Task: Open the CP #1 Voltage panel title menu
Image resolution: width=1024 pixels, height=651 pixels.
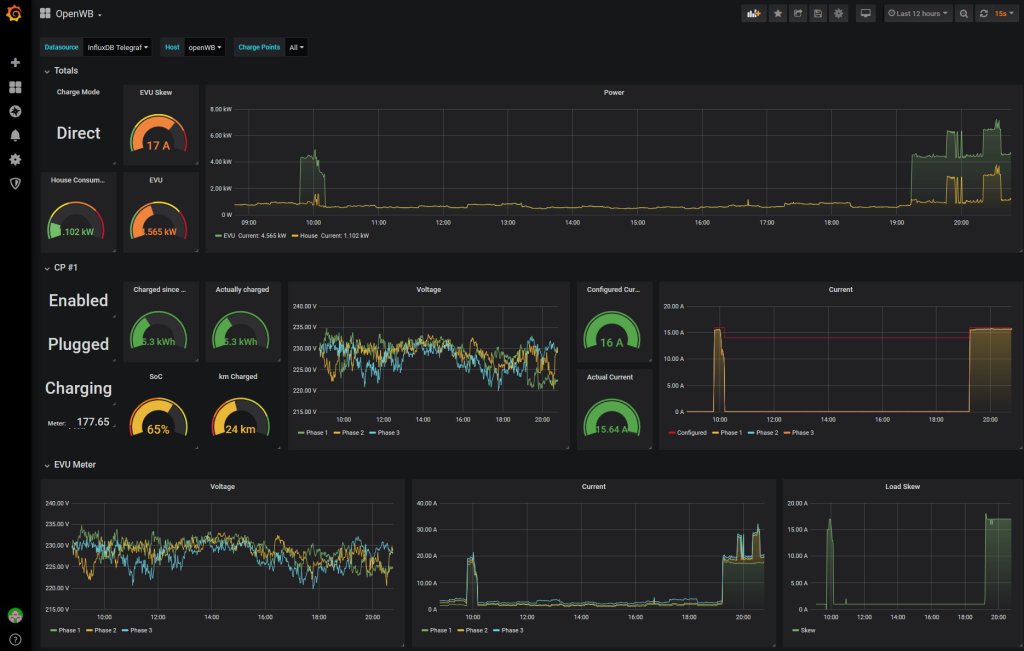Action: click(428, 290)
